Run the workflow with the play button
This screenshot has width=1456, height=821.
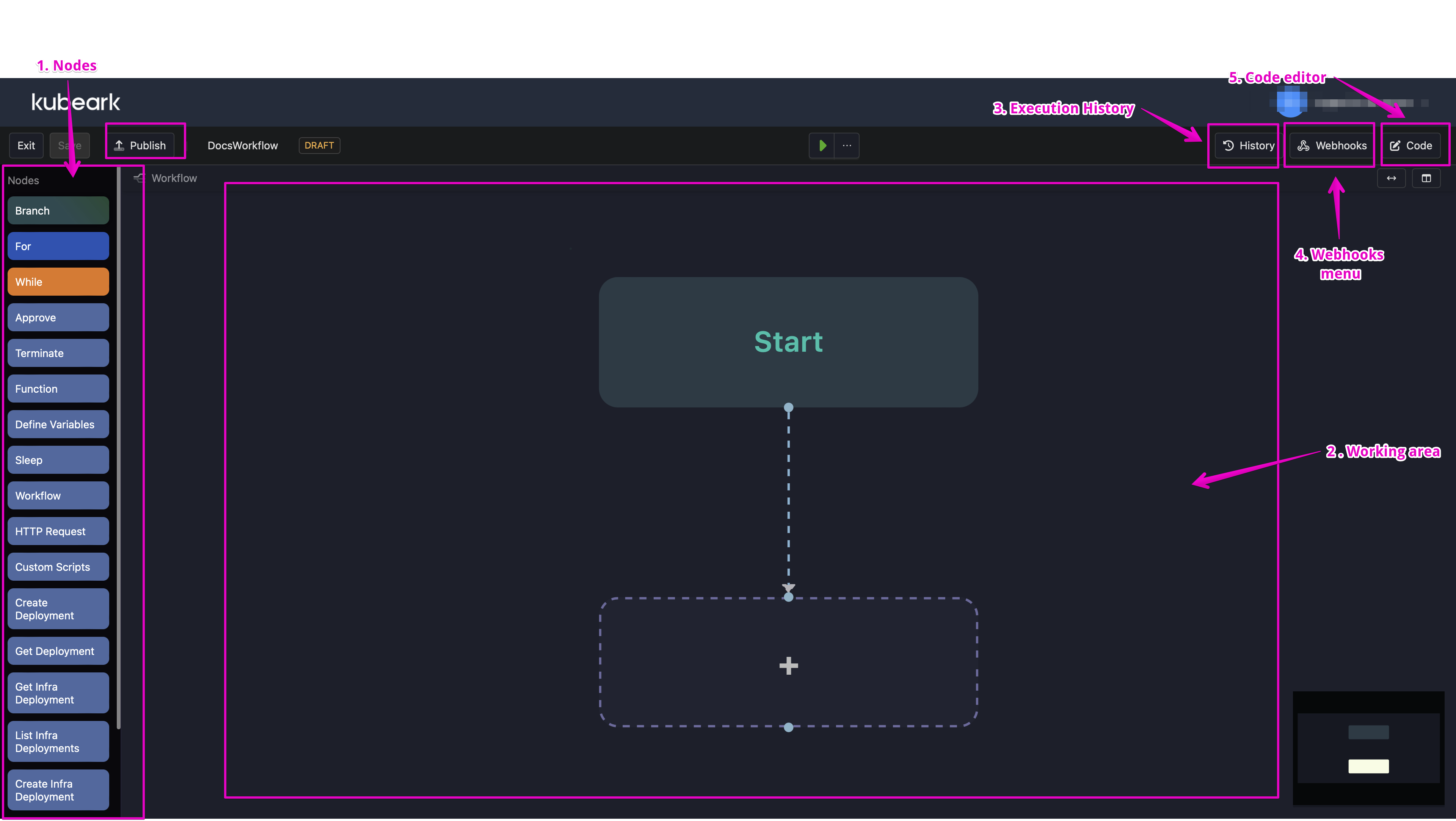(x=822, y=146)
